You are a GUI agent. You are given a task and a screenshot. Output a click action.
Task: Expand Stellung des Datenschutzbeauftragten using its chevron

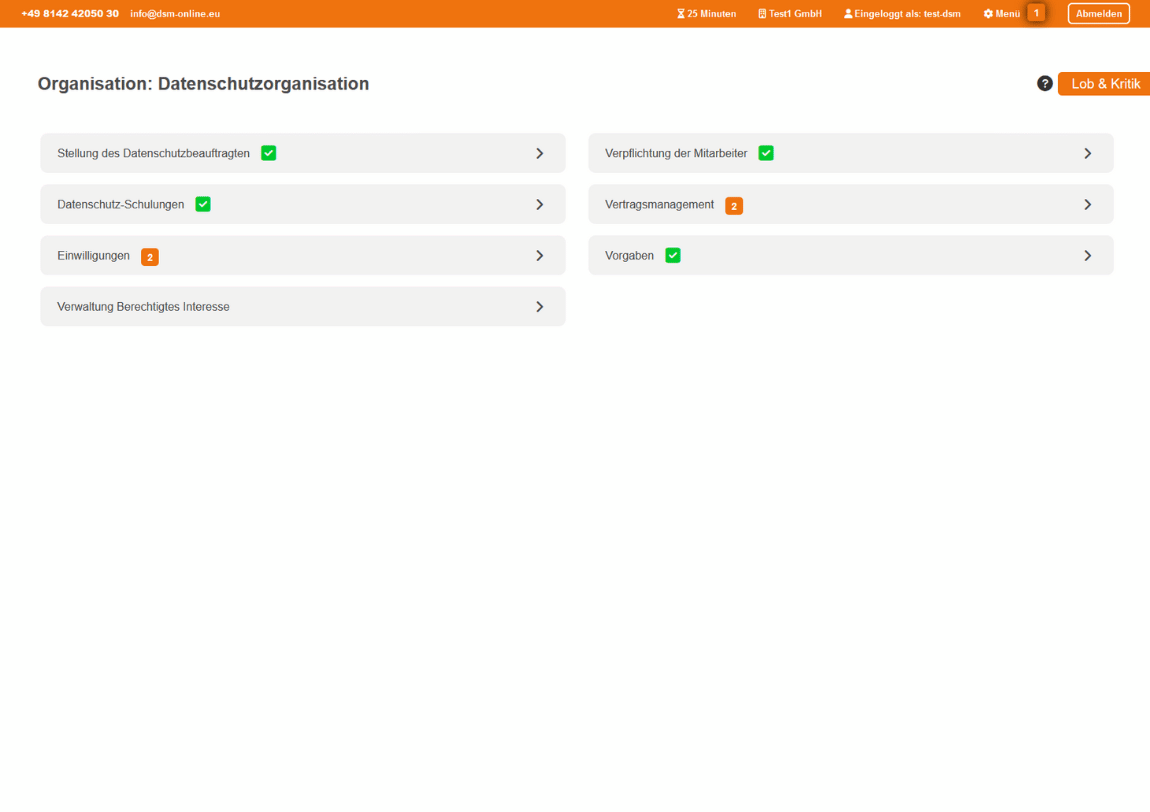540,154
